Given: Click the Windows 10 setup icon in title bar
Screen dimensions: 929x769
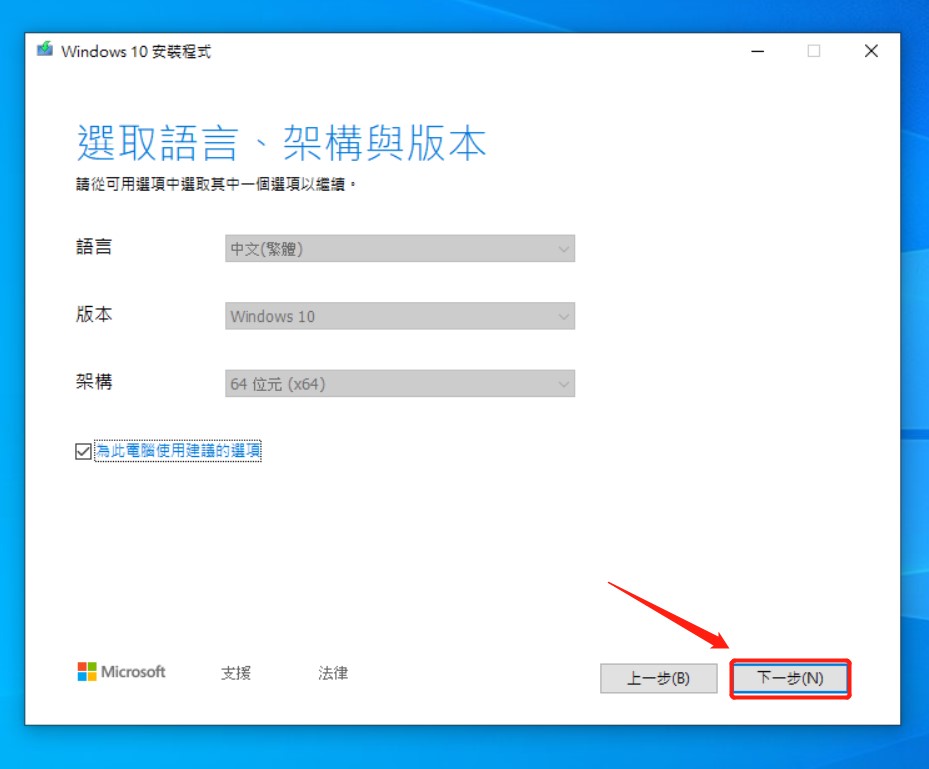Looking at the screenshot, I should [x=45, y=51].
